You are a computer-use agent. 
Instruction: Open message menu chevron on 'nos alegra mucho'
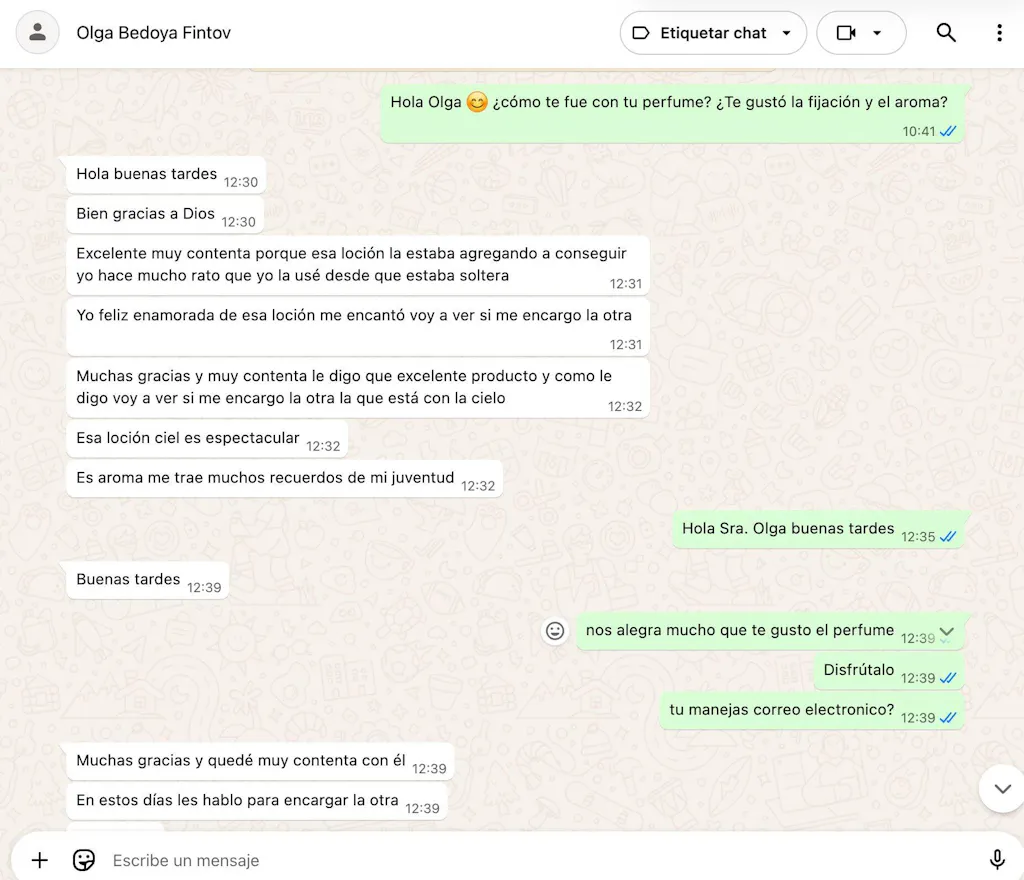[947, 632]
